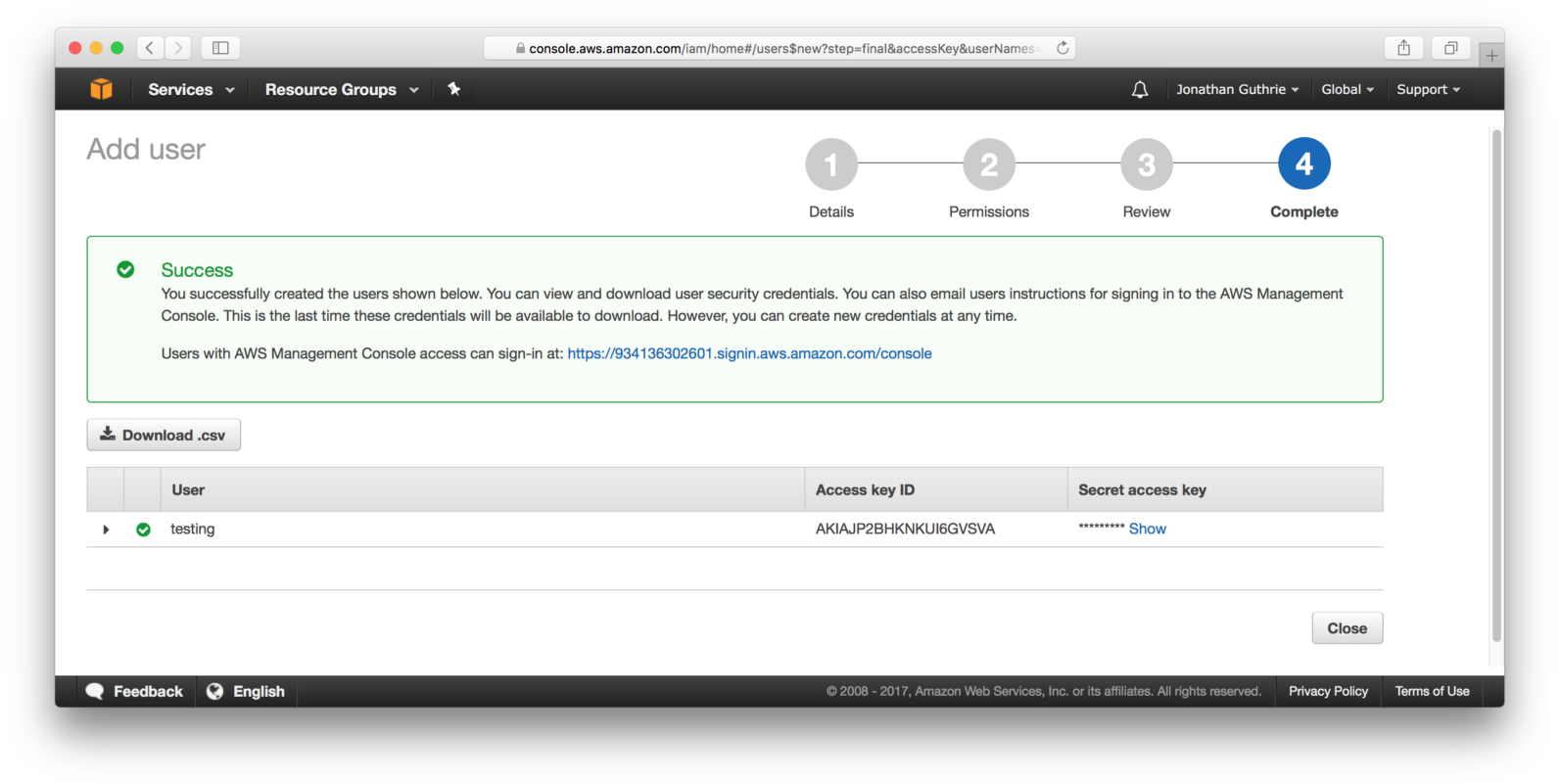The height and width of the screenshot is (784, 1559).
Task: Expand the testing user row triangle
Action: click(106, 530)
